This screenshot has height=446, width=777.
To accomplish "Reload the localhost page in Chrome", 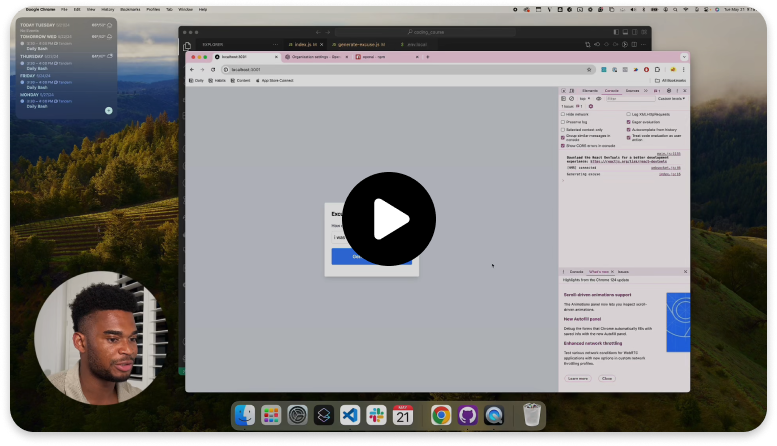I will click(x=213, y=69).
